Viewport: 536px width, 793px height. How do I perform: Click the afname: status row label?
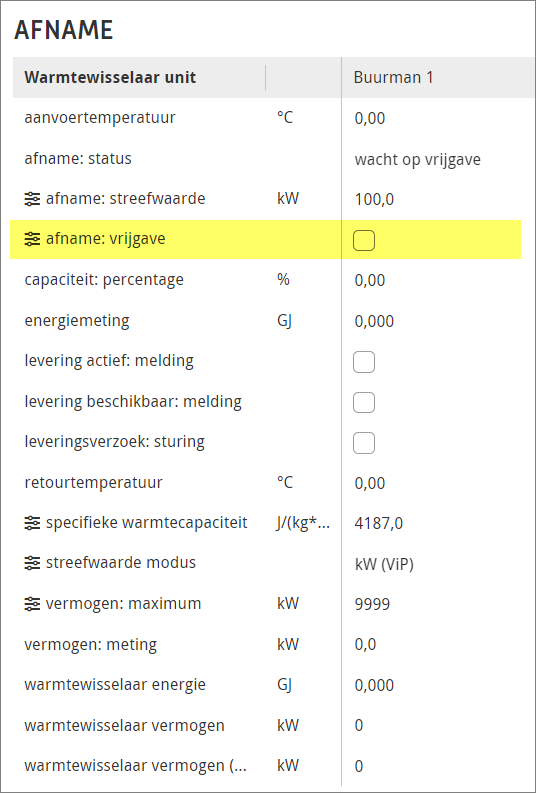[78, 159]
